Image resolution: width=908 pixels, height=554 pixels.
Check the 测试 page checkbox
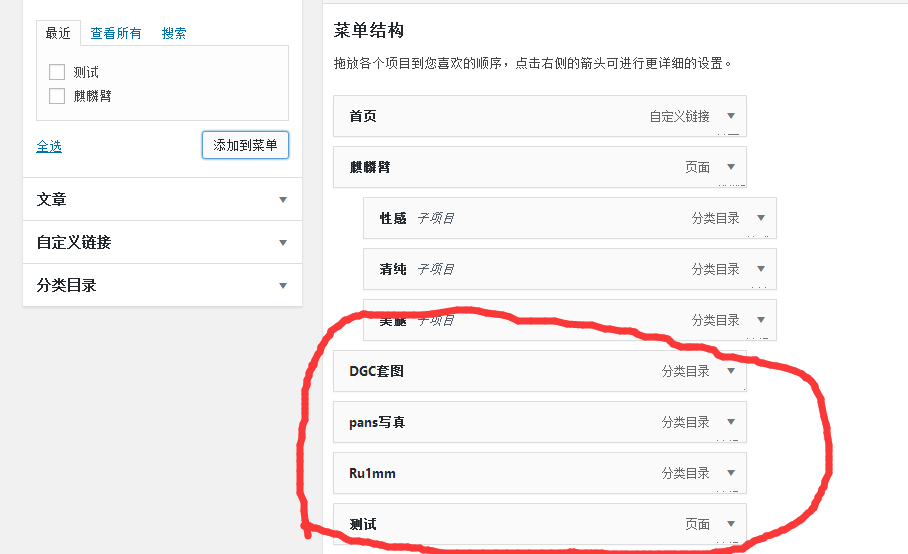[x=57, y=72]
